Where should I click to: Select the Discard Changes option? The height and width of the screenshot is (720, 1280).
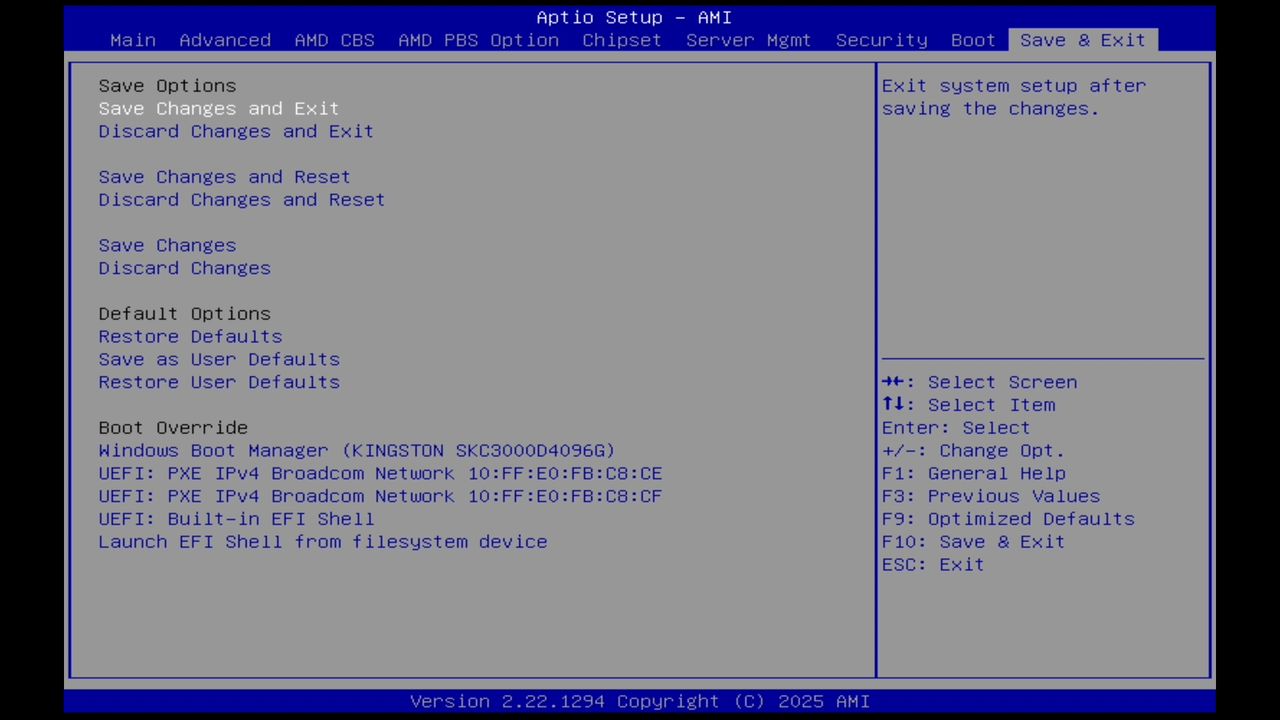pos(184,268)
